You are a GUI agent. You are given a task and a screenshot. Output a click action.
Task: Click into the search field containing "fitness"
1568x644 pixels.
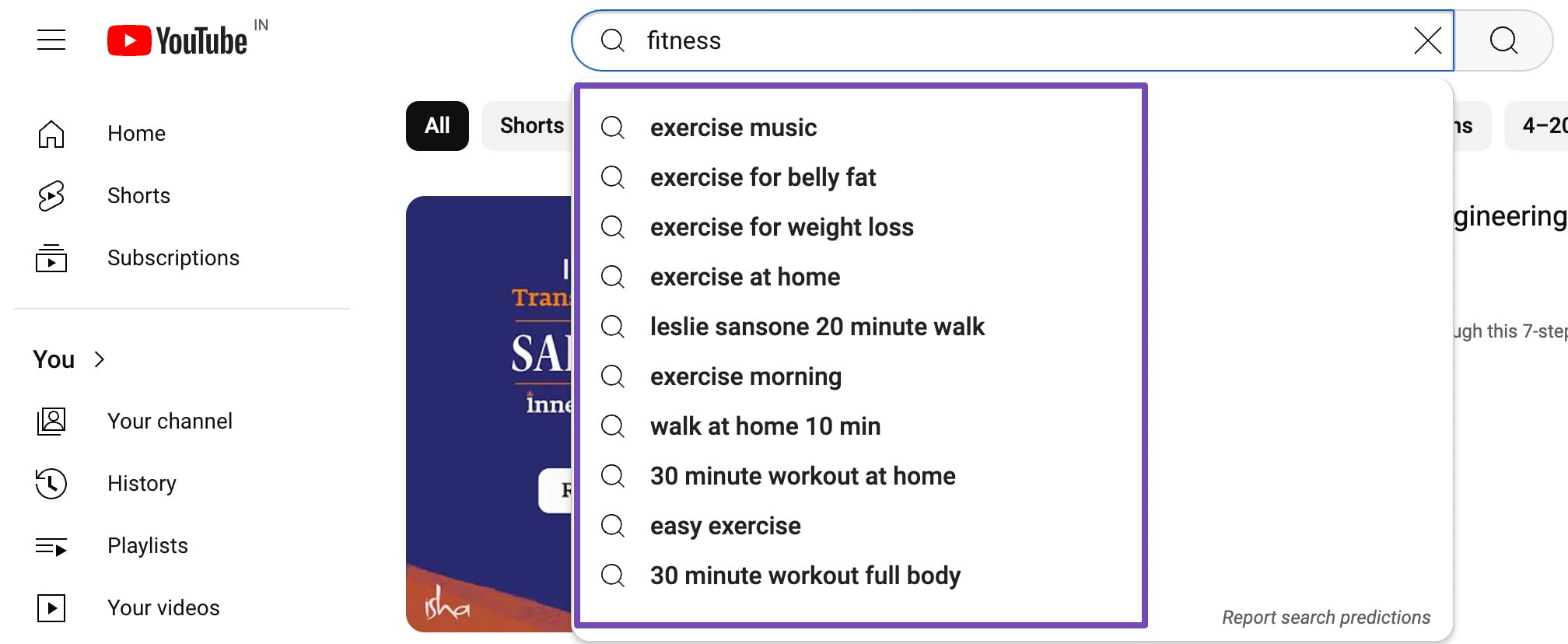pyautogui.click(x=1011, y=40)
